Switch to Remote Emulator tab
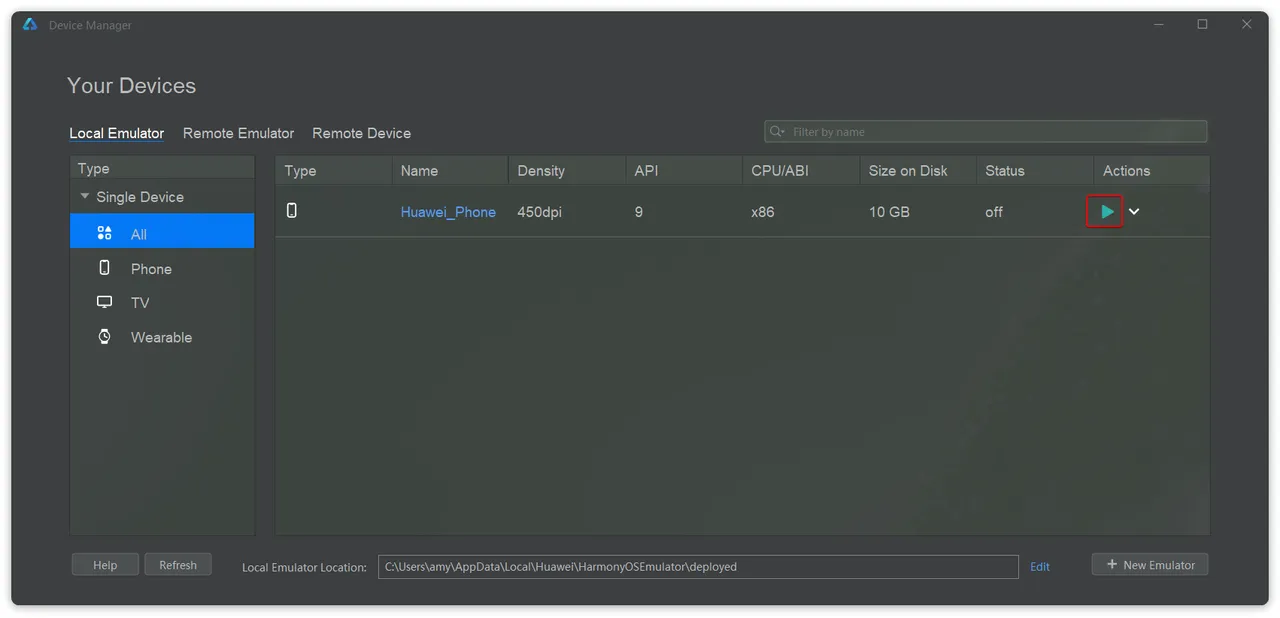Viewport: 1280px width, 618px height. tap(238, 133)
